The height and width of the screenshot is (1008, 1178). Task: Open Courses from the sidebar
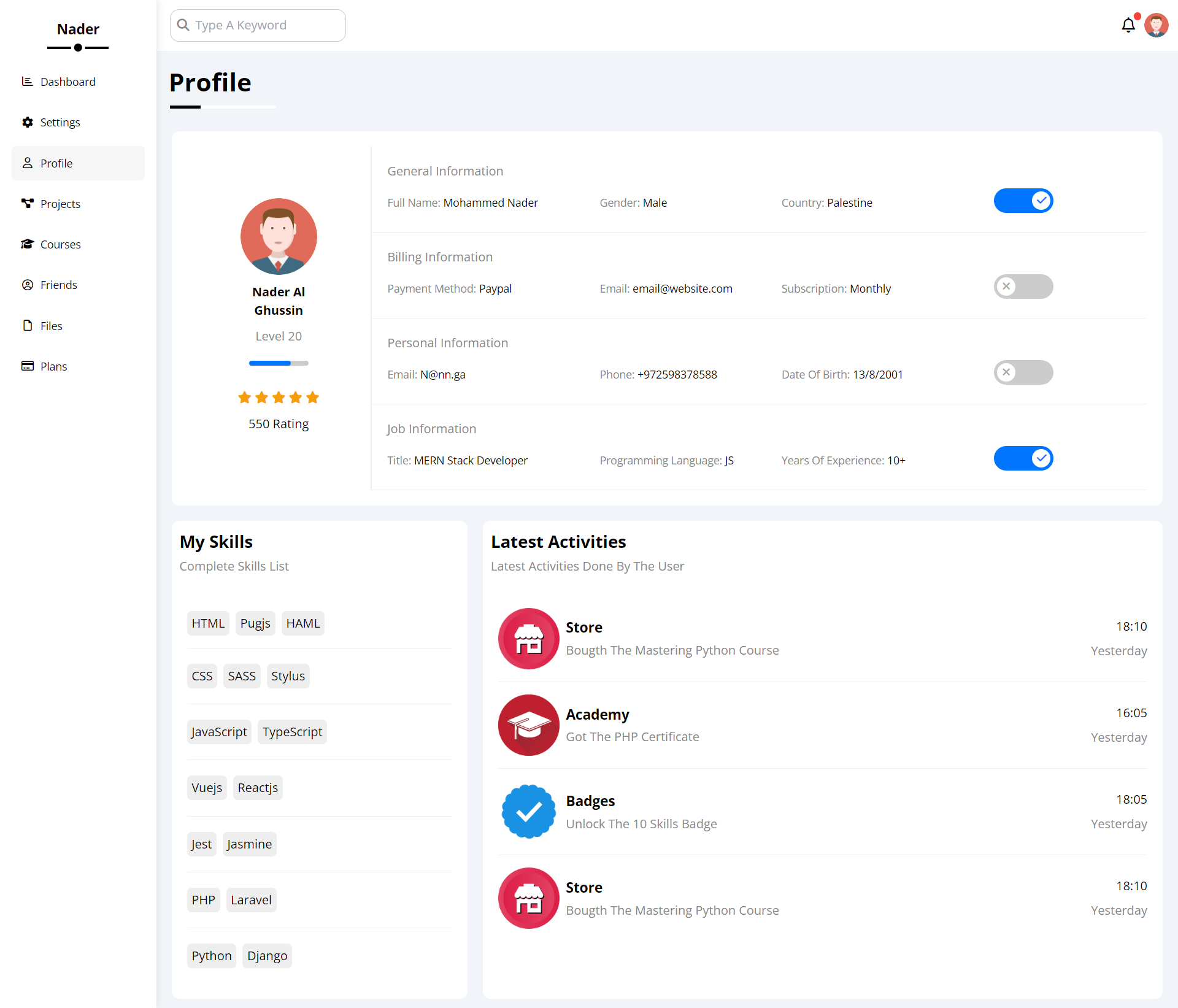(x=78, y=244)
